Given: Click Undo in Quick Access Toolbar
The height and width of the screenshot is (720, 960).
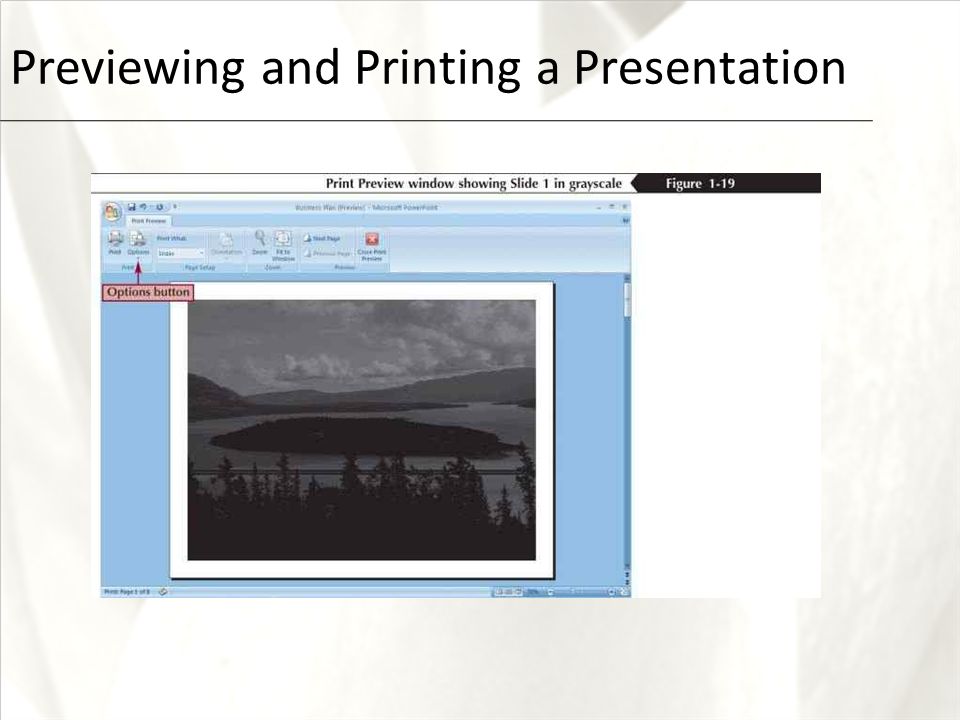Looking at the screenshot, I should coord(143,207).
